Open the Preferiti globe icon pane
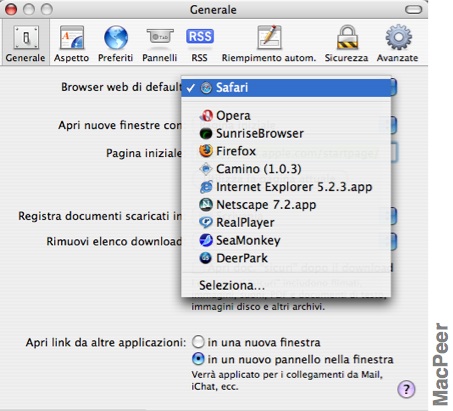Screen dimensions: 453x411 point(115,44)
